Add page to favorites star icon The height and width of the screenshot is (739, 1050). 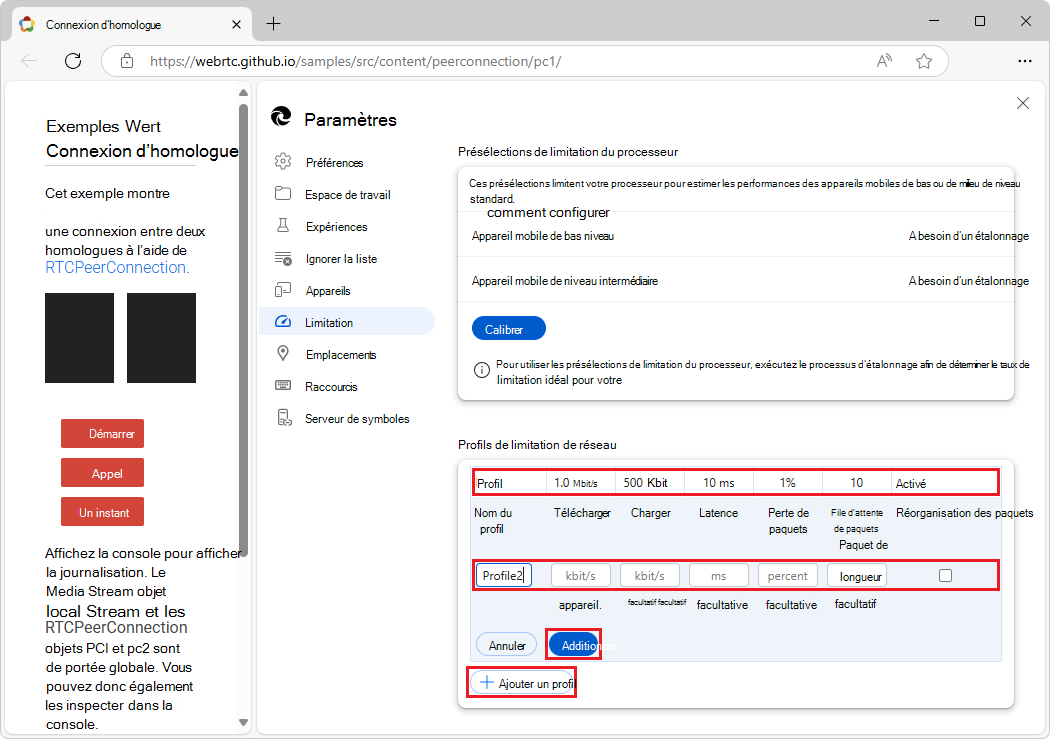(924, 61)
